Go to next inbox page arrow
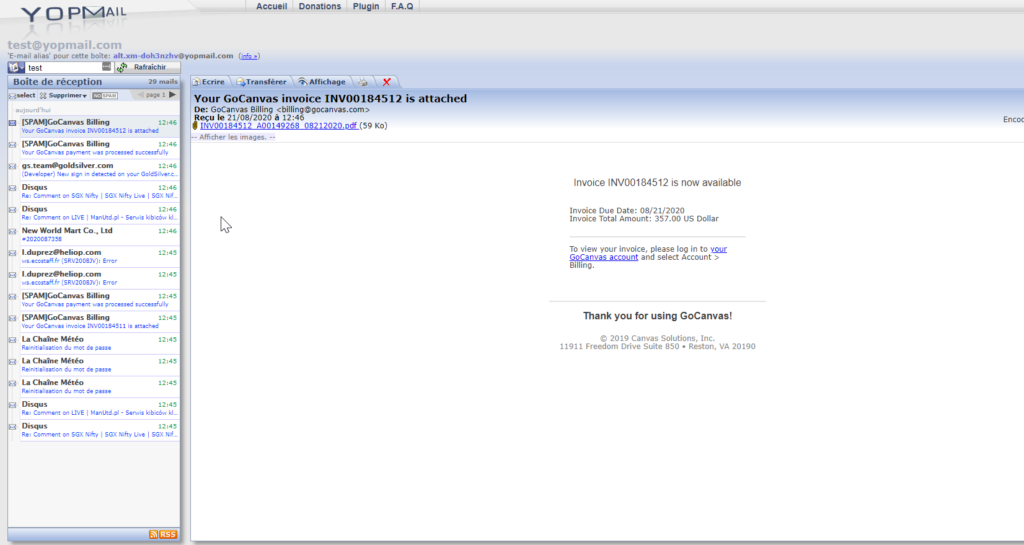 (x=172, y=95)
